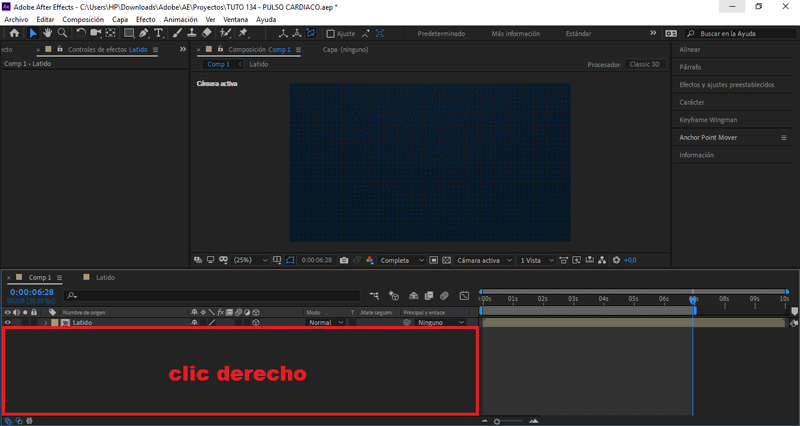Reset exposure icon in viewer footer

(616, 260)
